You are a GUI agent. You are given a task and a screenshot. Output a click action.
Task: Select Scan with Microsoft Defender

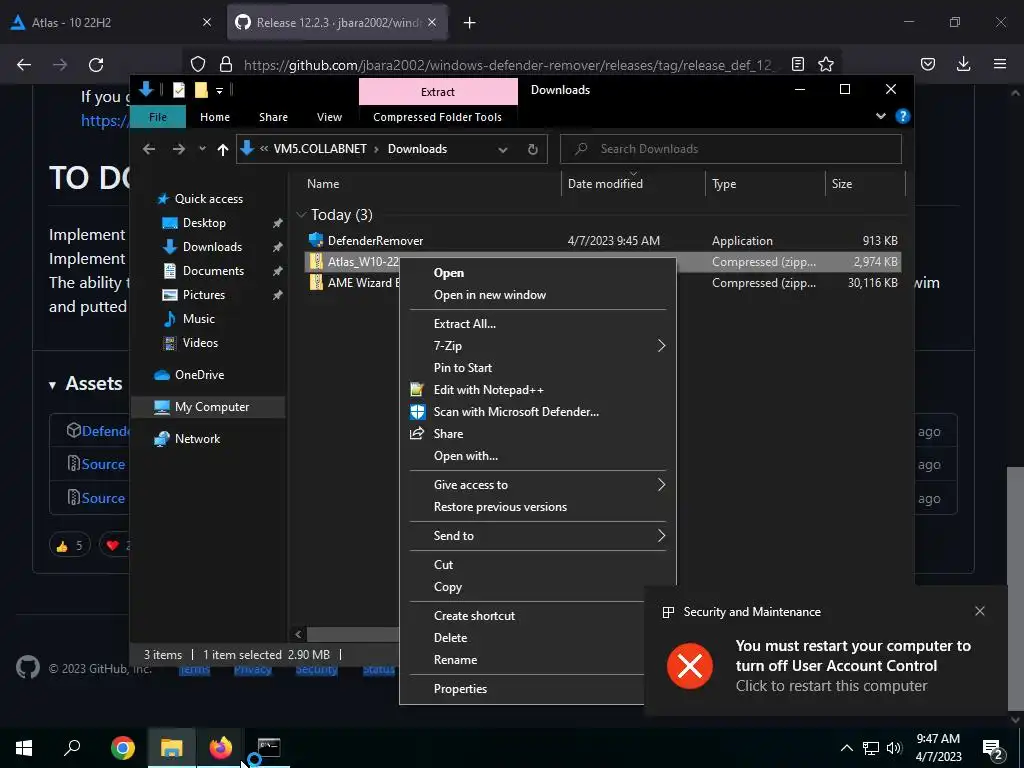(x=516, y=411)
